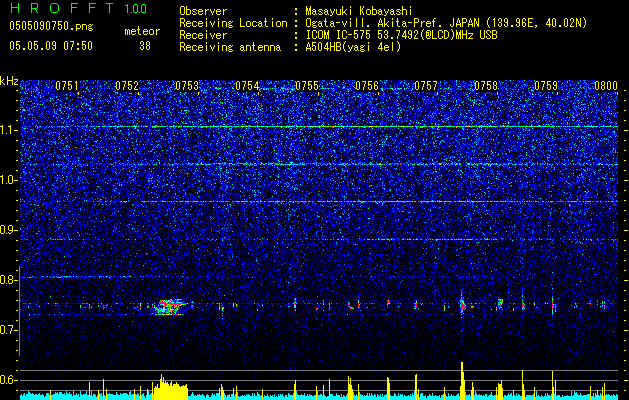This screenshot has width=629, height=400.
Task: Click the 0.9 kHz axis label
Action: point(8,230)
